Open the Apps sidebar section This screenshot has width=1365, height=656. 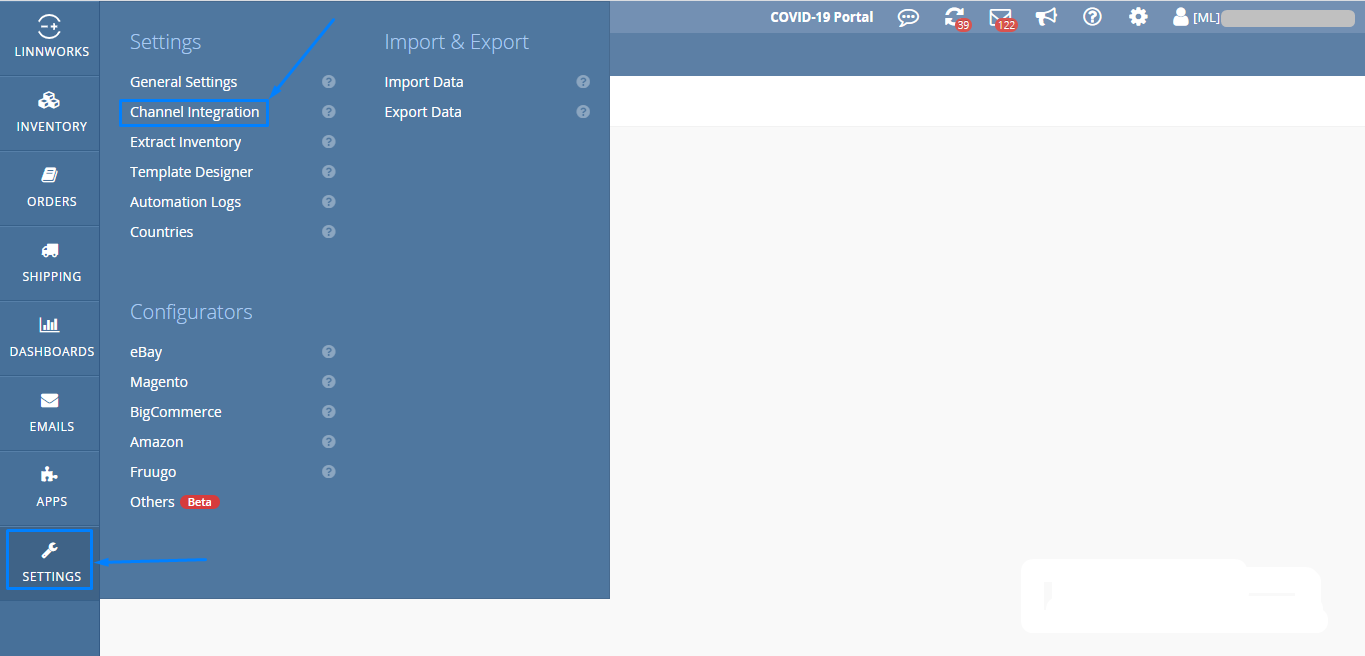point(50,488)
